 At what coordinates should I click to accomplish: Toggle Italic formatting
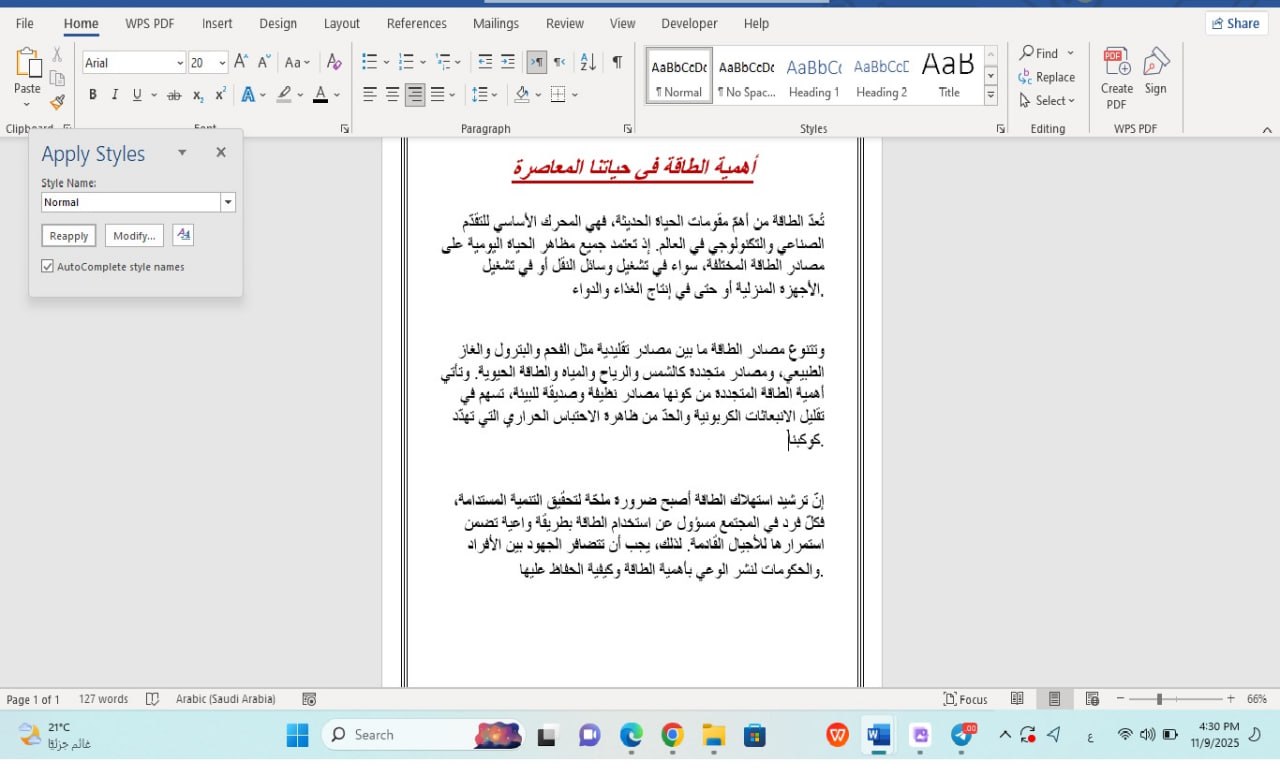(x=115, y=95)
